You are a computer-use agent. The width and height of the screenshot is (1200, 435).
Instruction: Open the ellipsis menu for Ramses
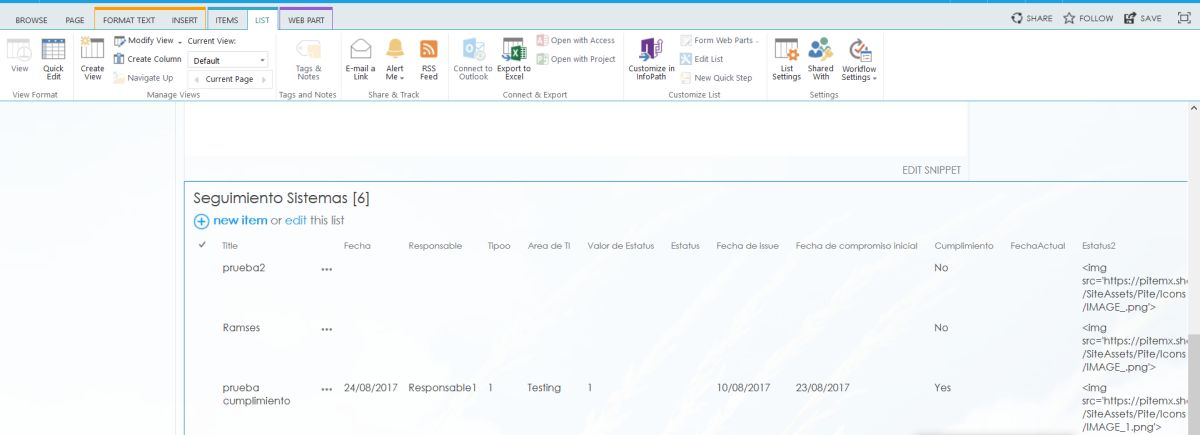point(326,329)
